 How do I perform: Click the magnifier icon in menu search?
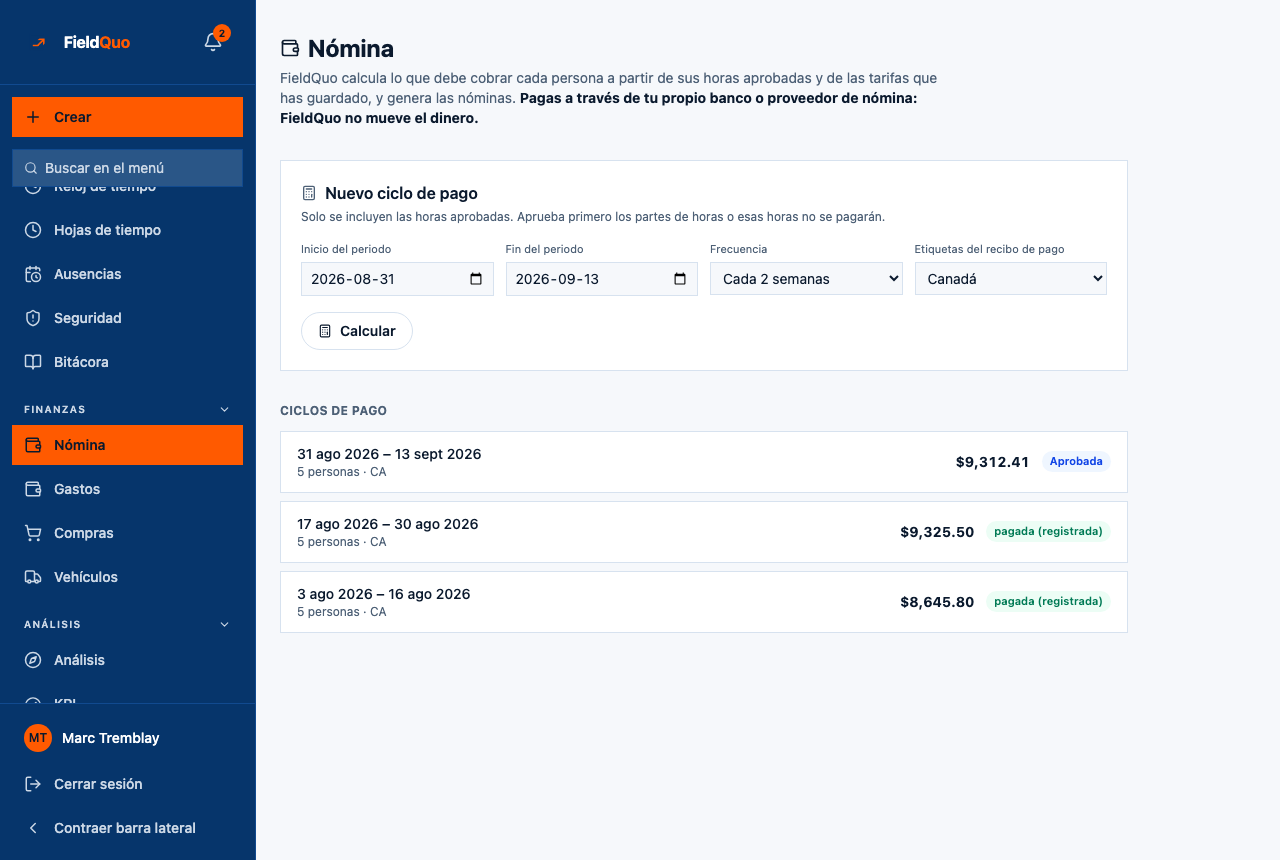pos(31,168)
